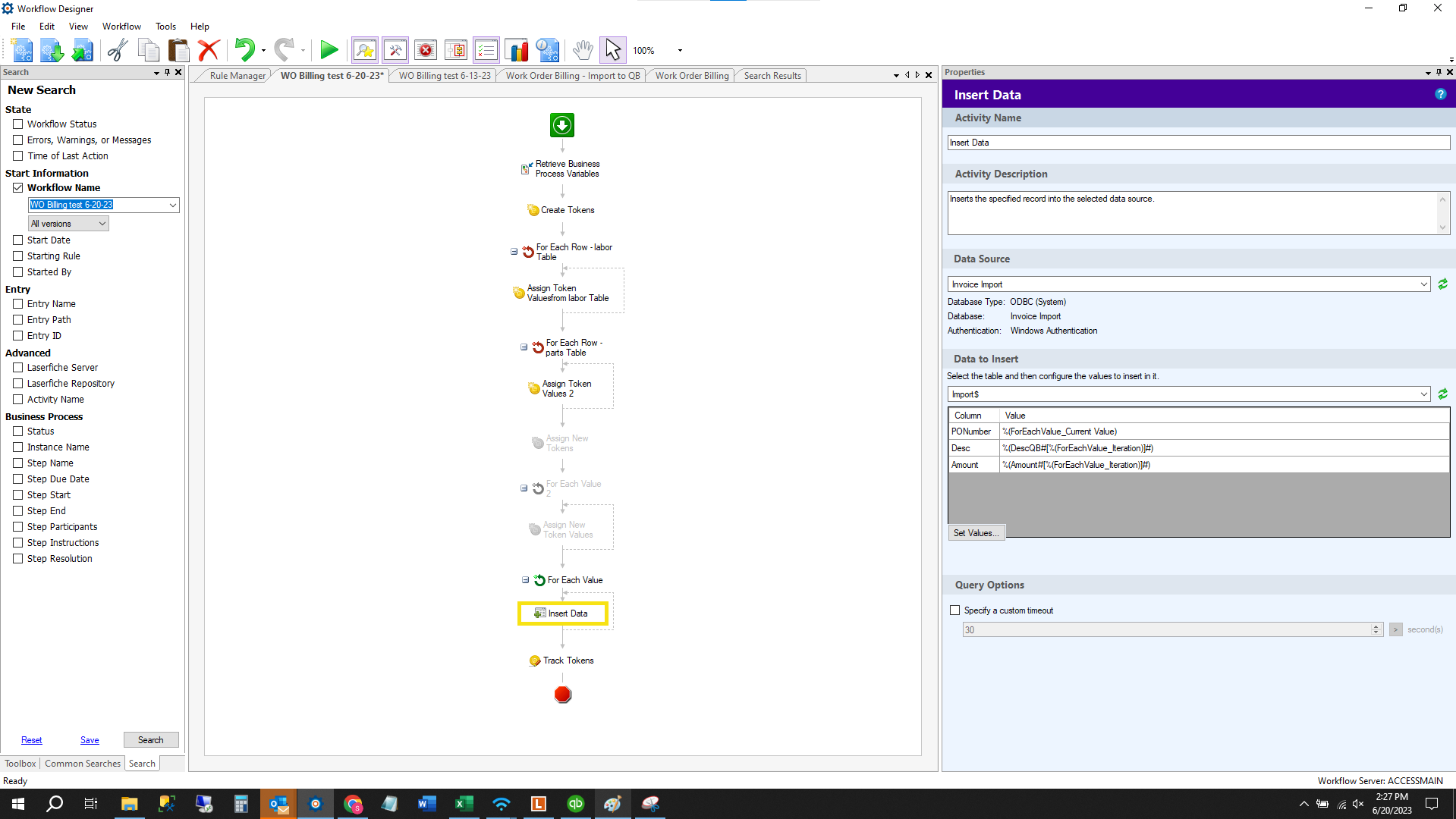Switch to the Rule Manager tab
The width and height of the screenshot is (1456, 819).
(x=237, y=76)
